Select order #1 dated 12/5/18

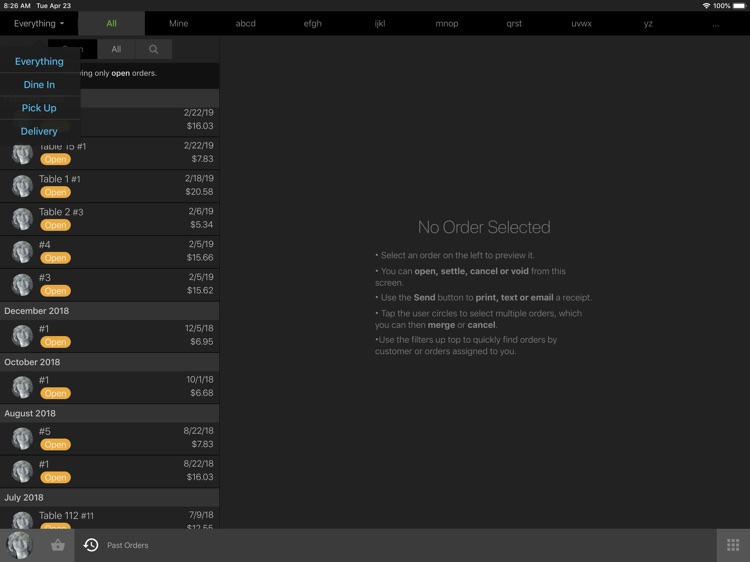(110, 336)
